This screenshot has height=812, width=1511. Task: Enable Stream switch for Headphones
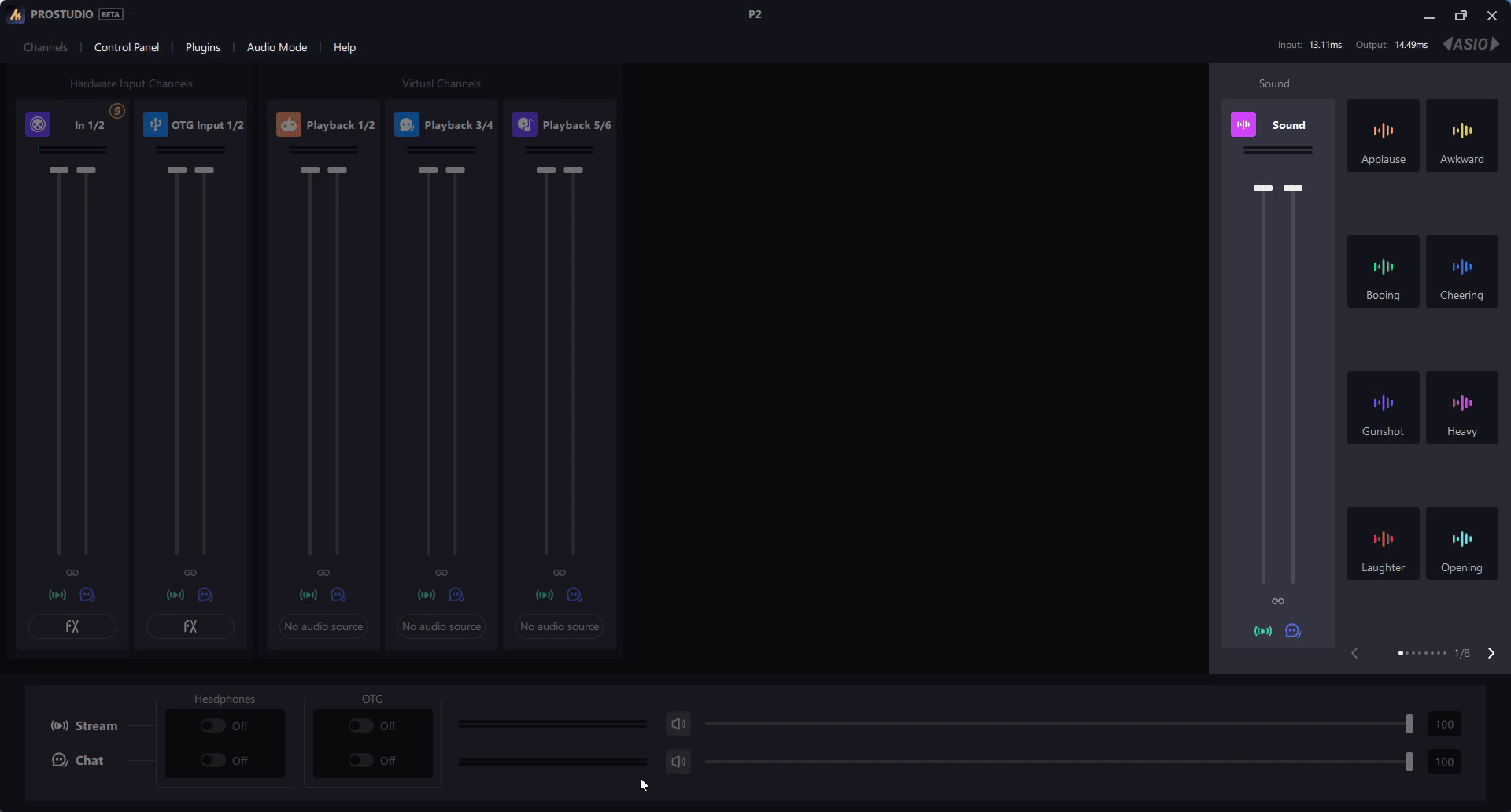point(212,725)
